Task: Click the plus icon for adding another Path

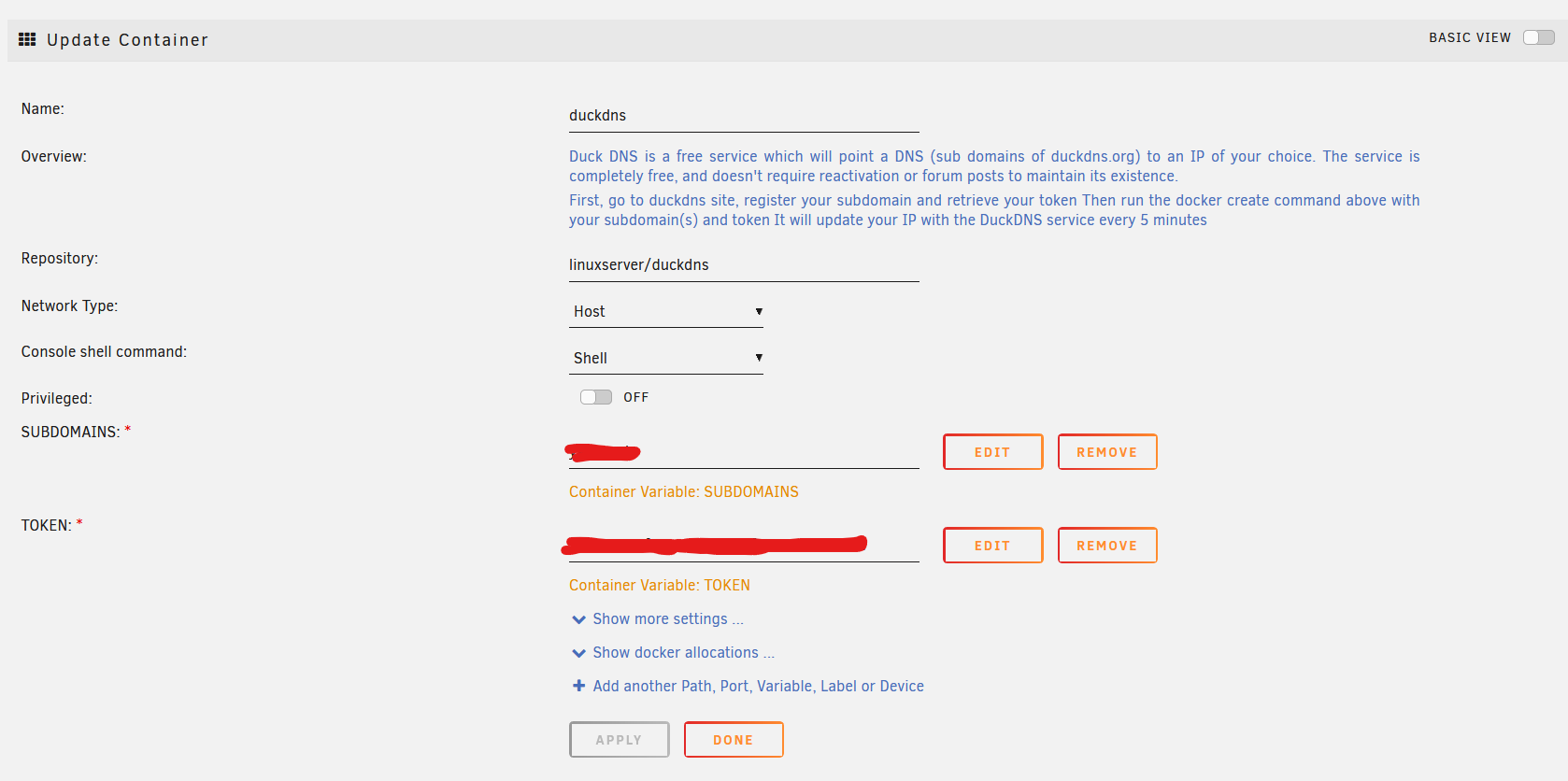Action: (x=579, y=686)
